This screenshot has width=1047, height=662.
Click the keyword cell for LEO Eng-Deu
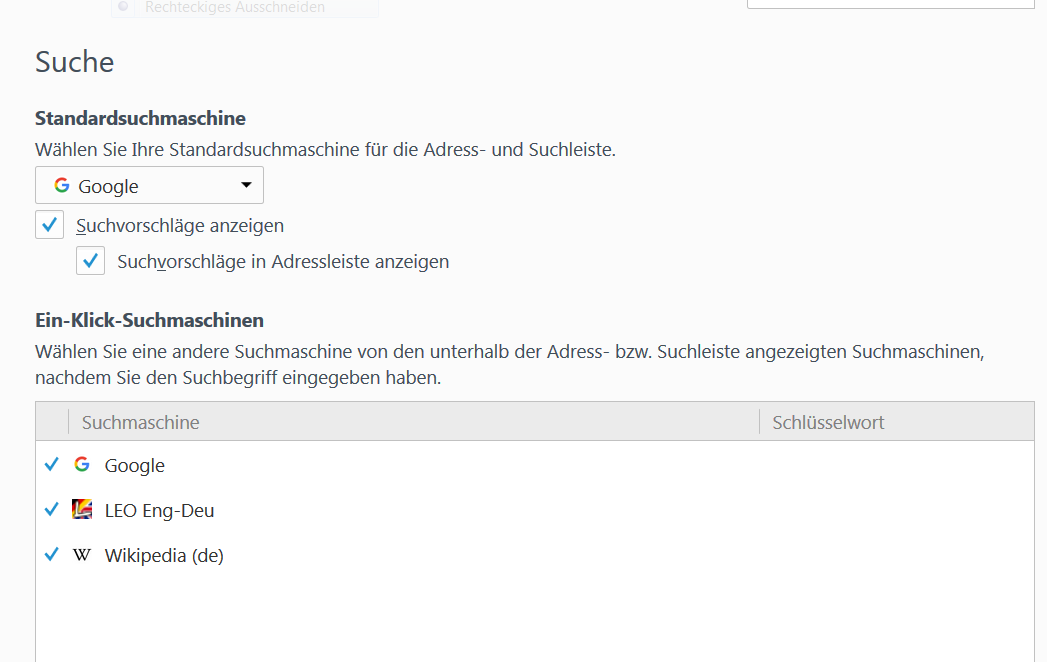point(895,510)
